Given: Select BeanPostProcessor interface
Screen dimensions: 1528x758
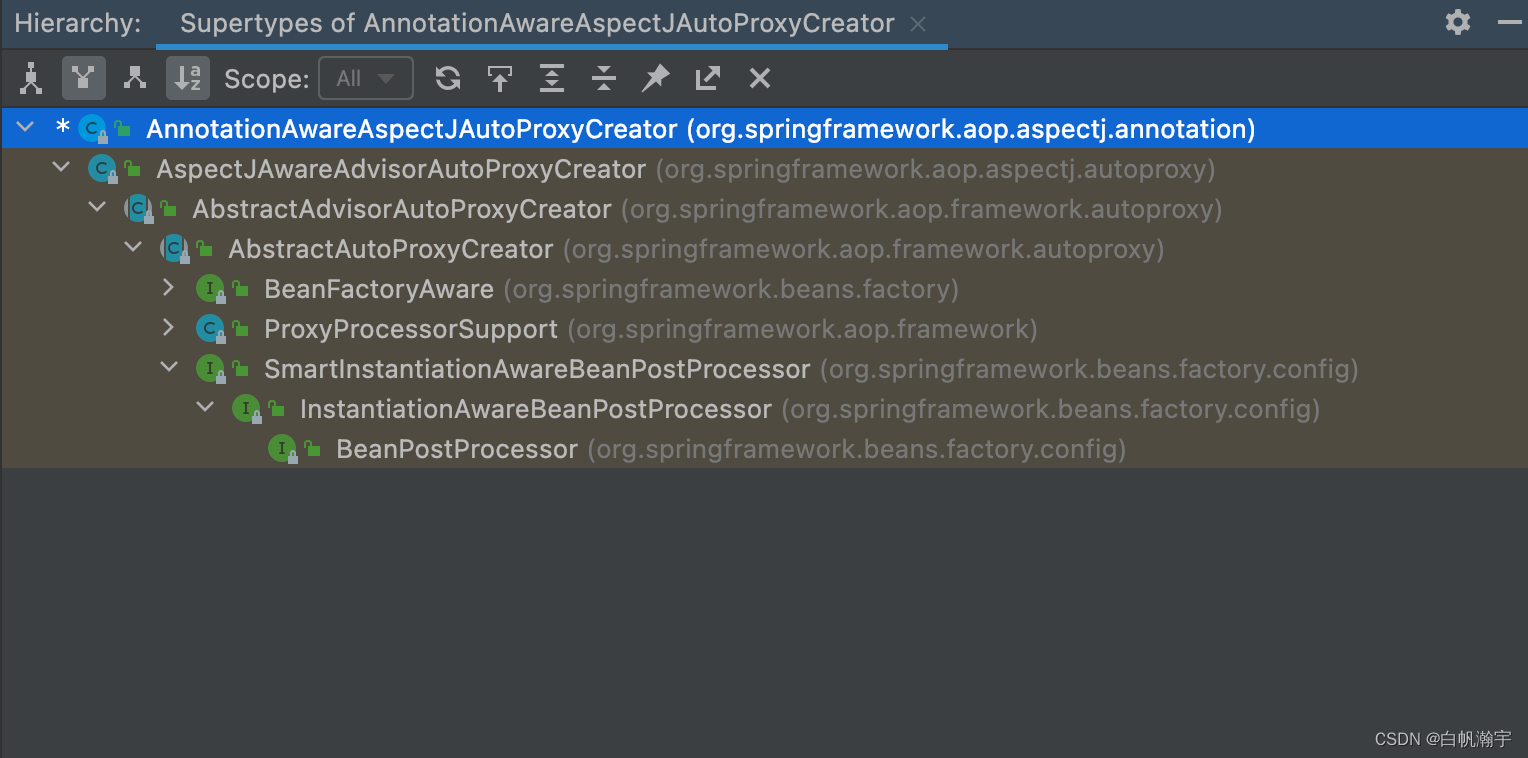Looking at the screenshot, I should (x=457, y=449).
